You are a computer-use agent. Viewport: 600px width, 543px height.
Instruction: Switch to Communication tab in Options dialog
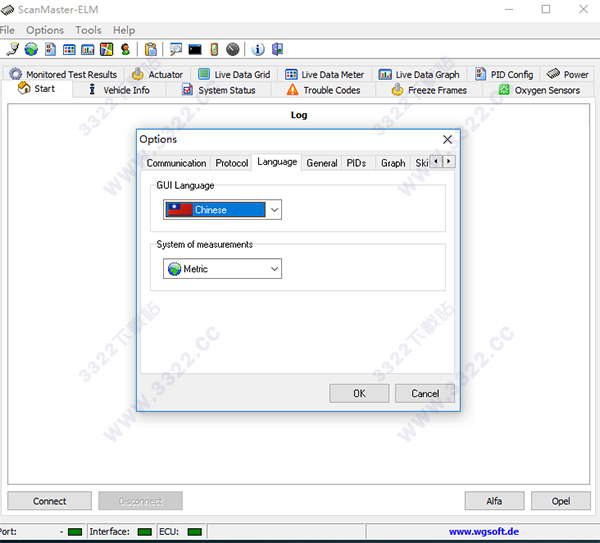pos(176,163)
